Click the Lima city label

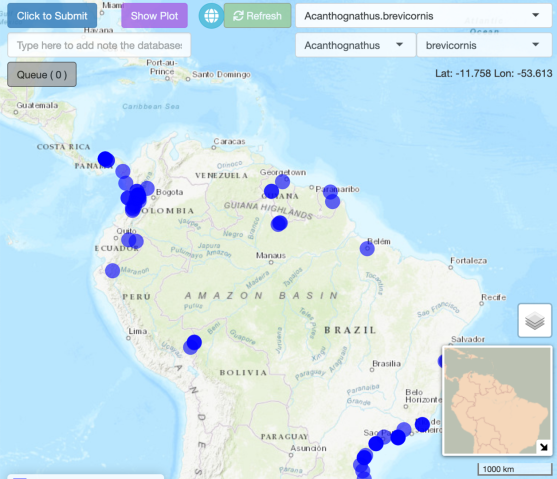(137, 331)
